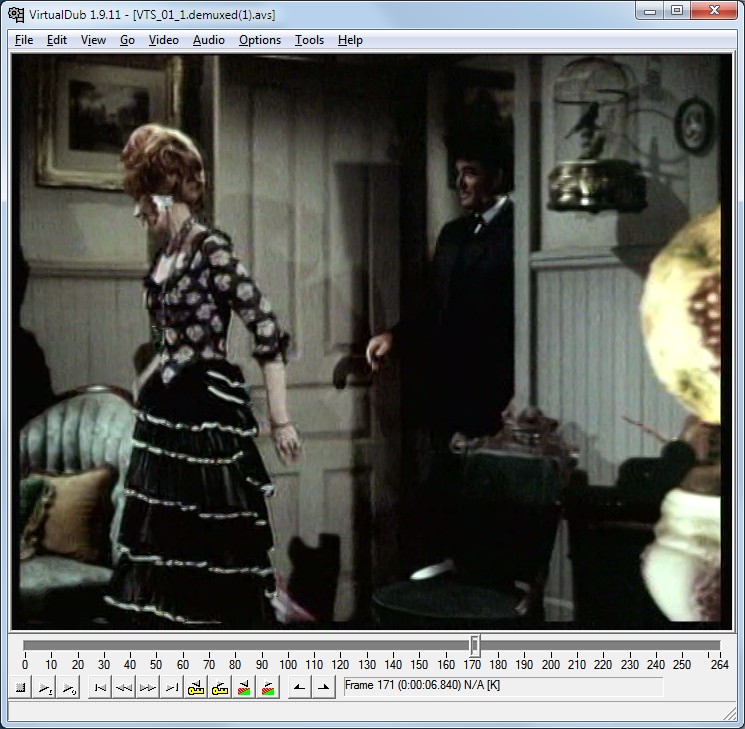
Task: Click the video frame preview pane
Action: click(x=372, y=342)
